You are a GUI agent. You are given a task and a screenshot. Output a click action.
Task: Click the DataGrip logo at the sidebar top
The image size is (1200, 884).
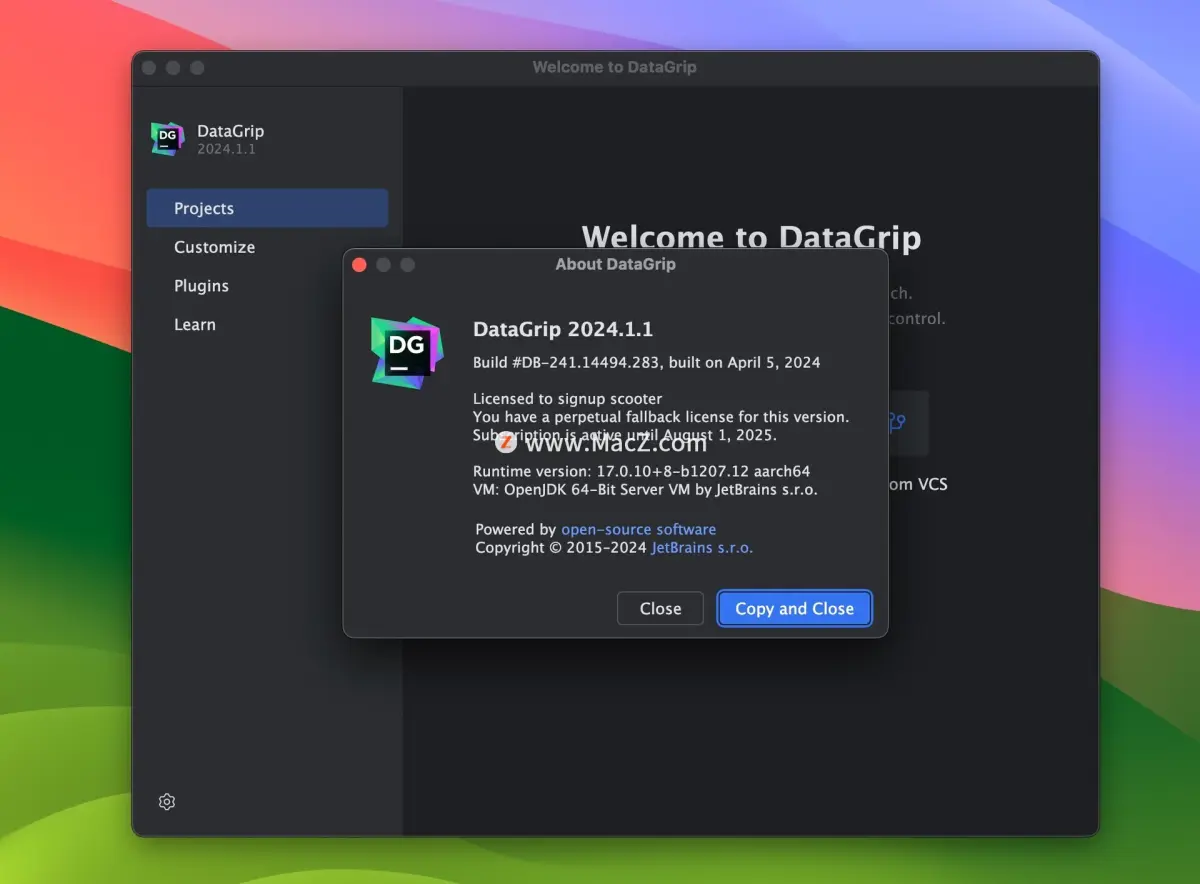coord(166,138)
